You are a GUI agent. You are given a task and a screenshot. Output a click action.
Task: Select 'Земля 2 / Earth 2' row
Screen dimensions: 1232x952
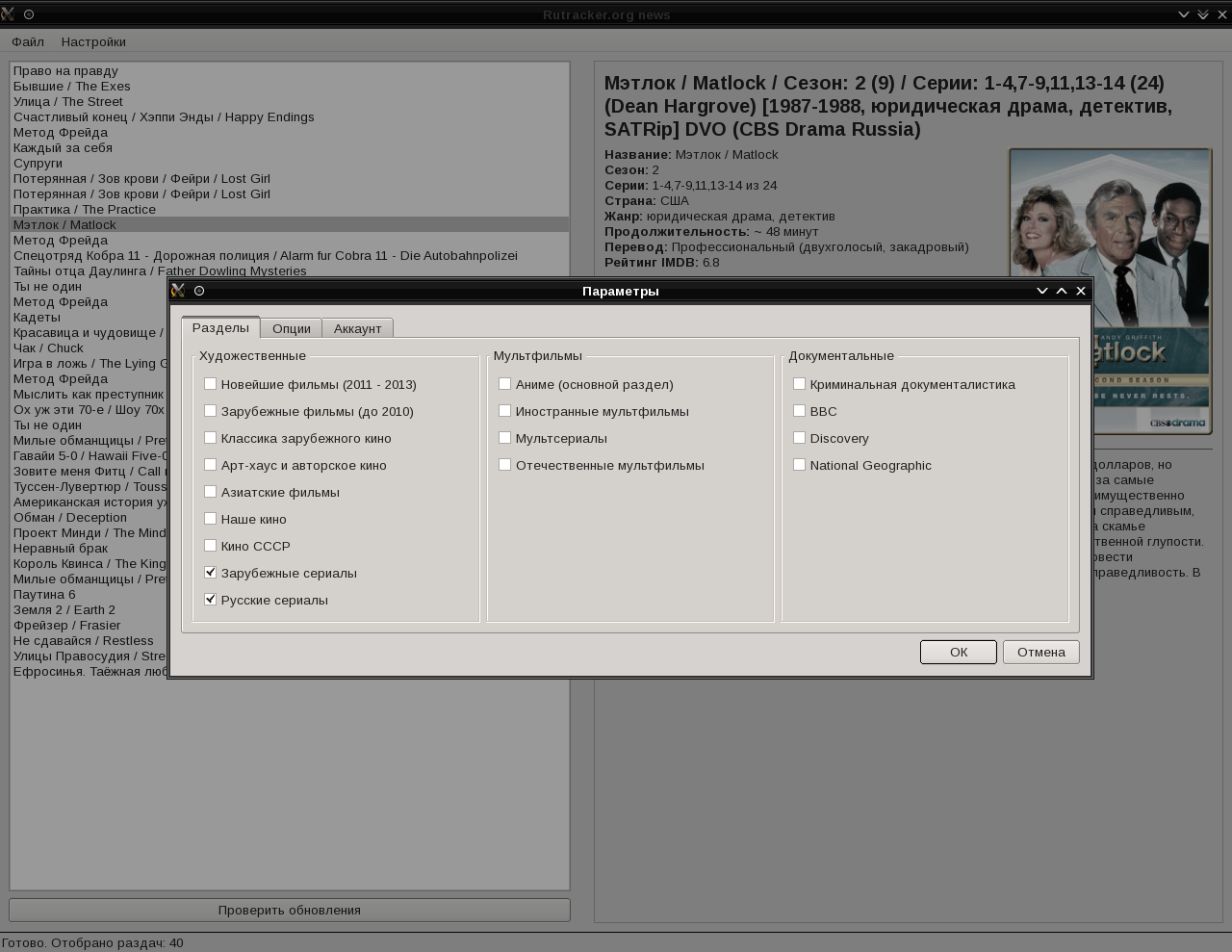tap(90, 609)
